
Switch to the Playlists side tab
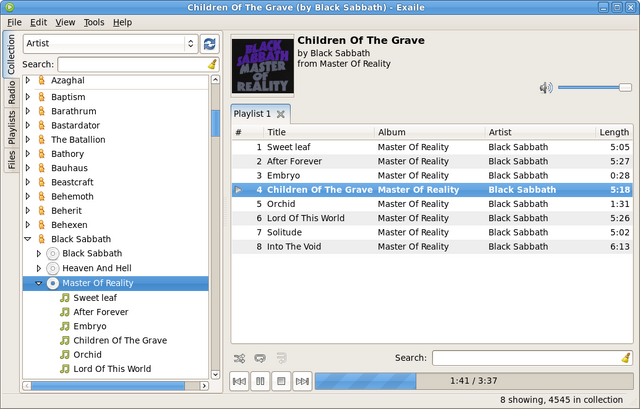[11, 128]
